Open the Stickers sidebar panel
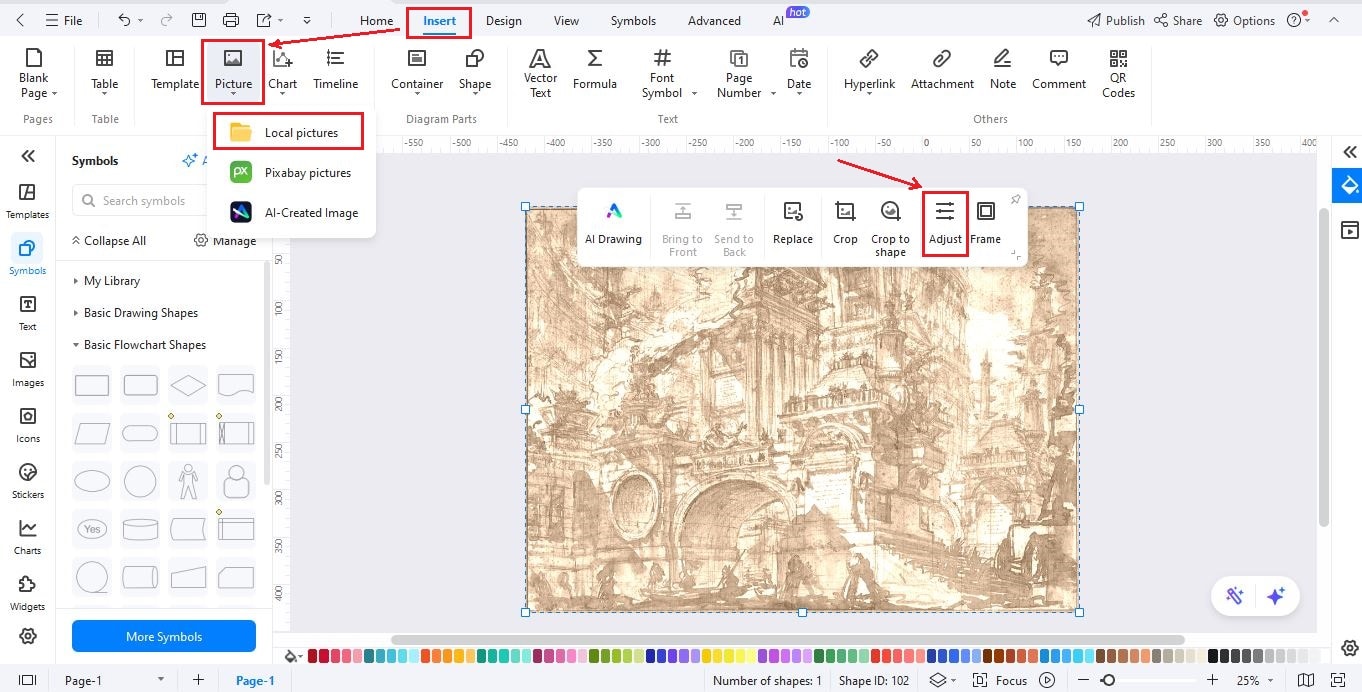 (x=28, y=480)
